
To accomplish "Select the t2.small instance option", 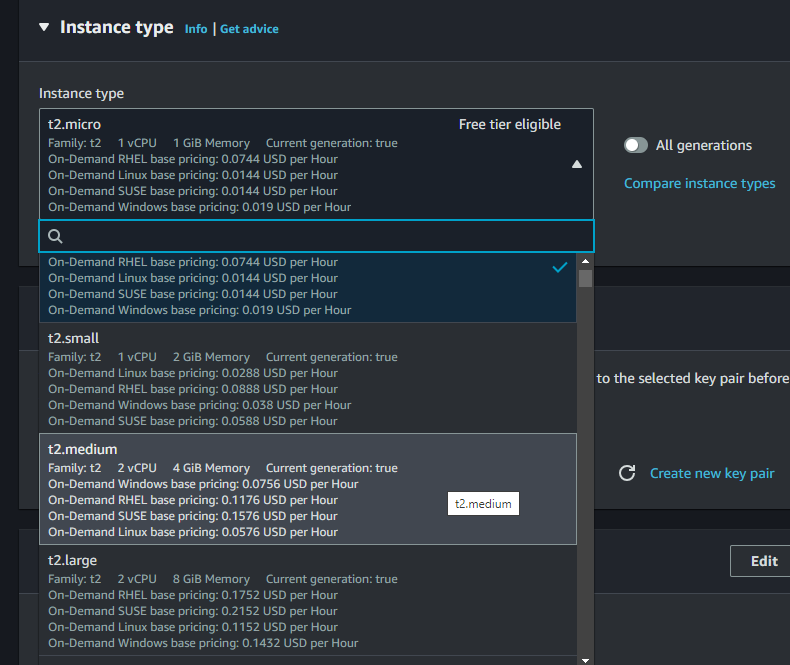I will coord(308,378).
